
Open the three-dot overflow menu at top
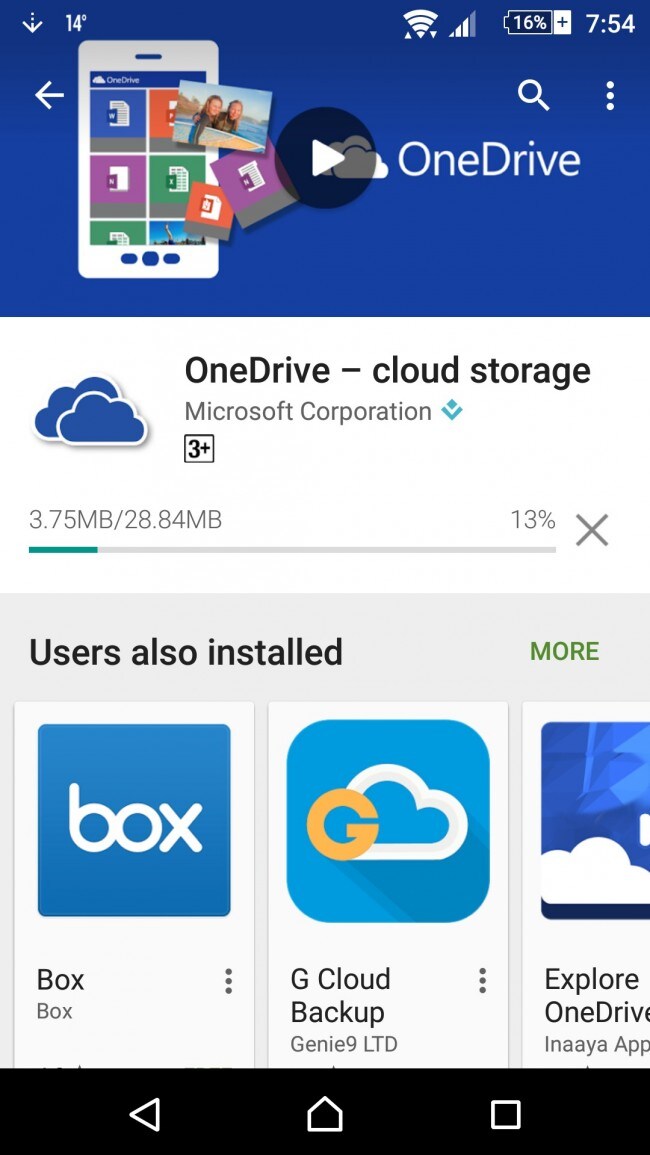pyautogui.click(x=609, y=95)
